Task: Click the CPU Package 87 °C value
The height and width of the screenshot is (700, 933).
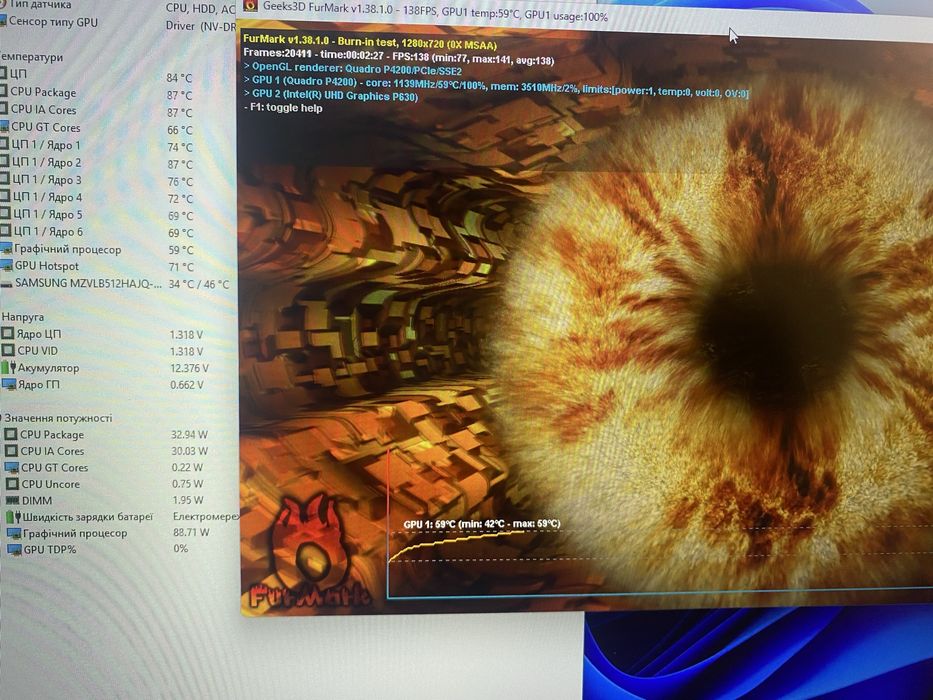Action: tap(180, 95)
